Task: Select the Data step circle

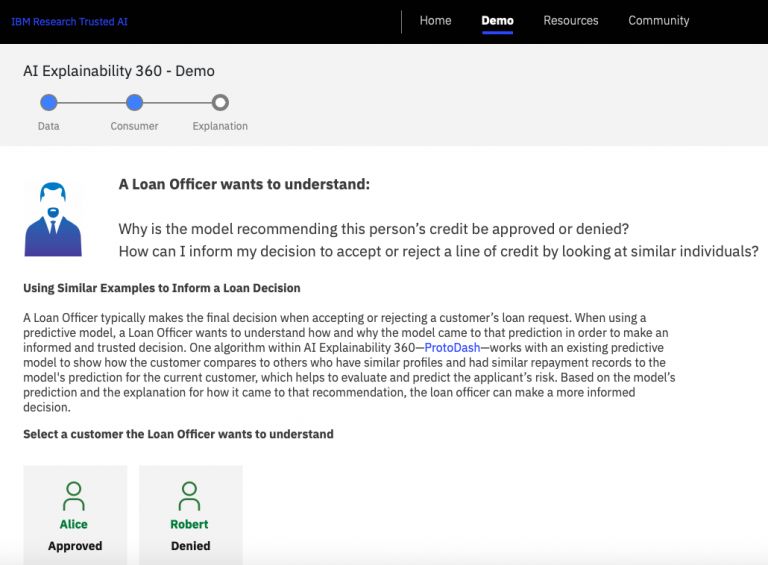Action: pyautogui.click(x=49, y=102)
